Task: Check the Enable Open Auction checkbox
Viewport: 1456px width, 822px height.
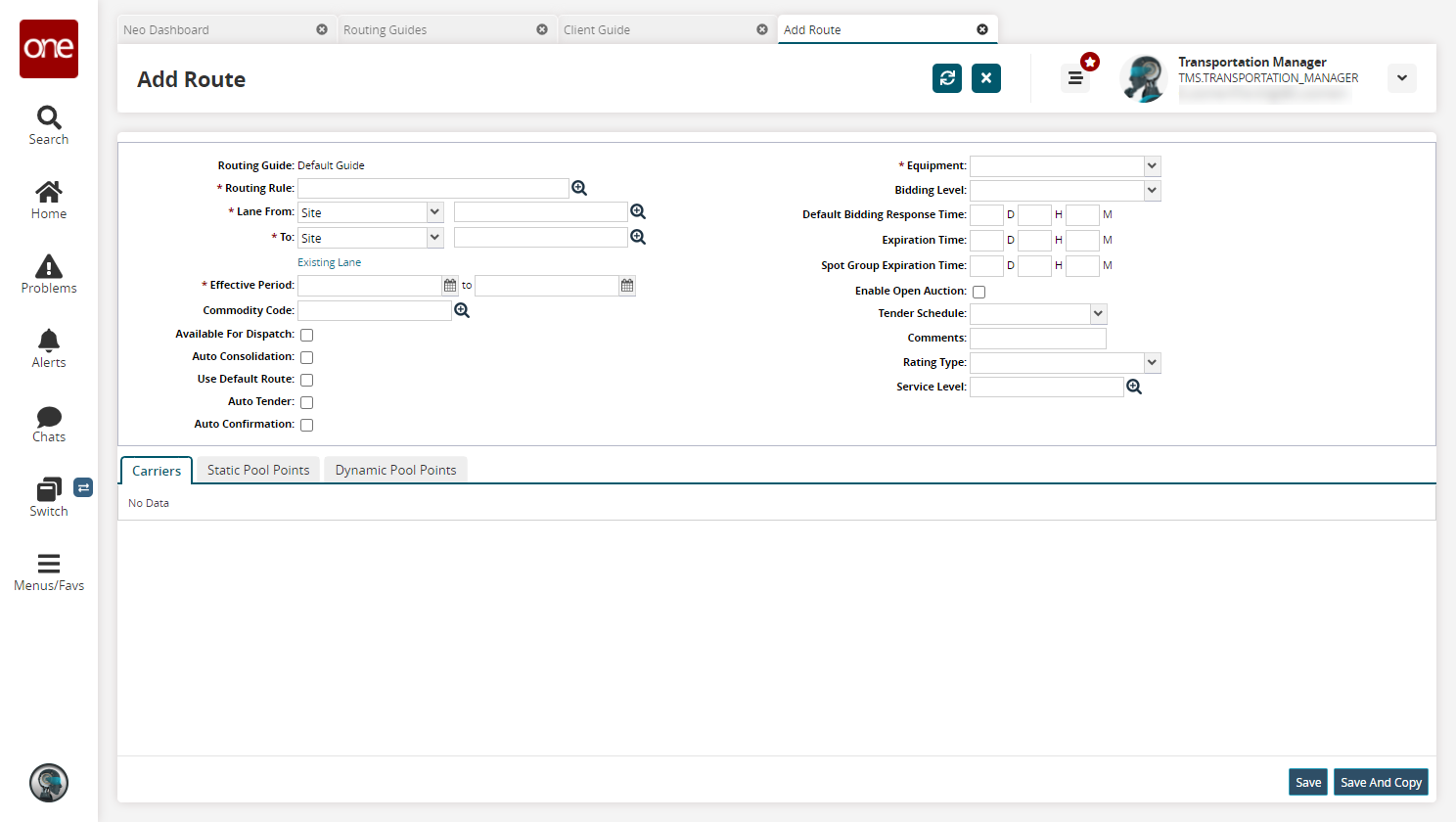Action: point(978,292)
